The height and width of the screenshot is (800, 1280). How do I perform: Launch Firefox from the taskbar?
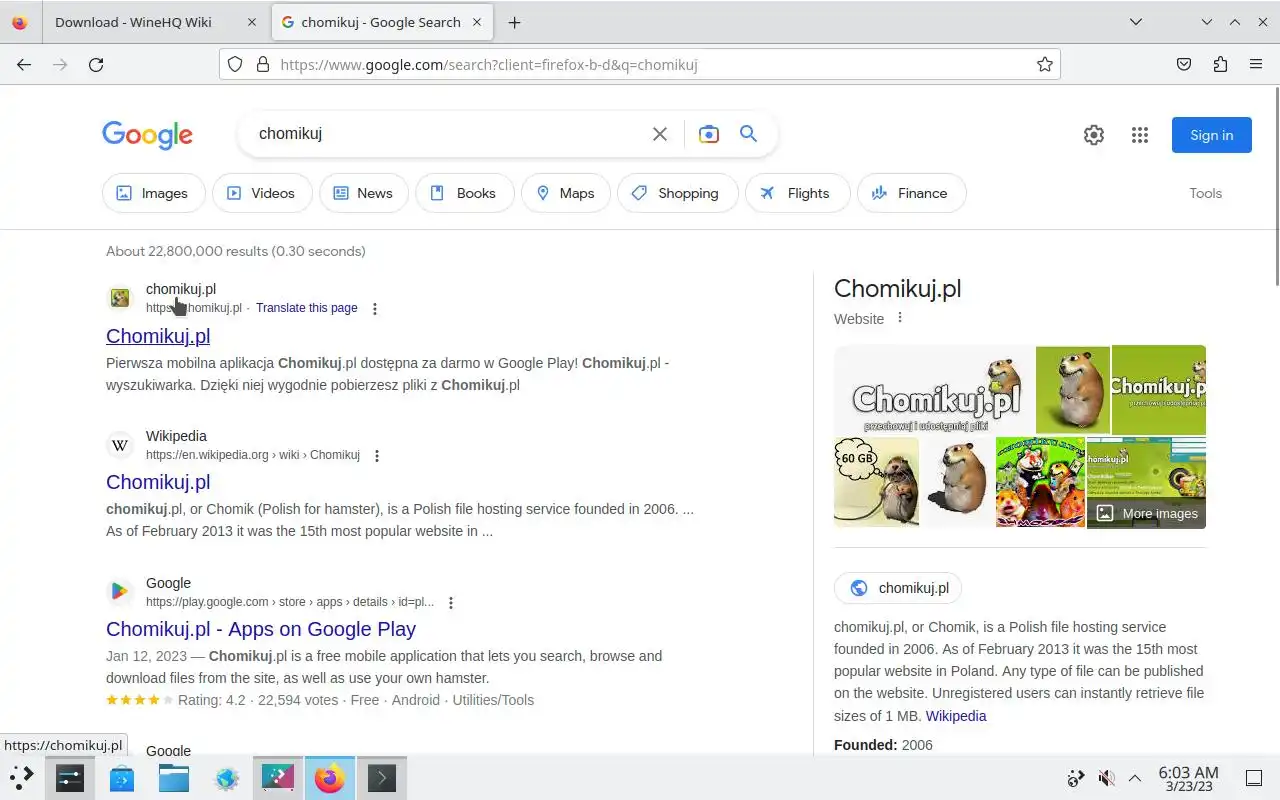pyautogui.click(x=329, y=778)
